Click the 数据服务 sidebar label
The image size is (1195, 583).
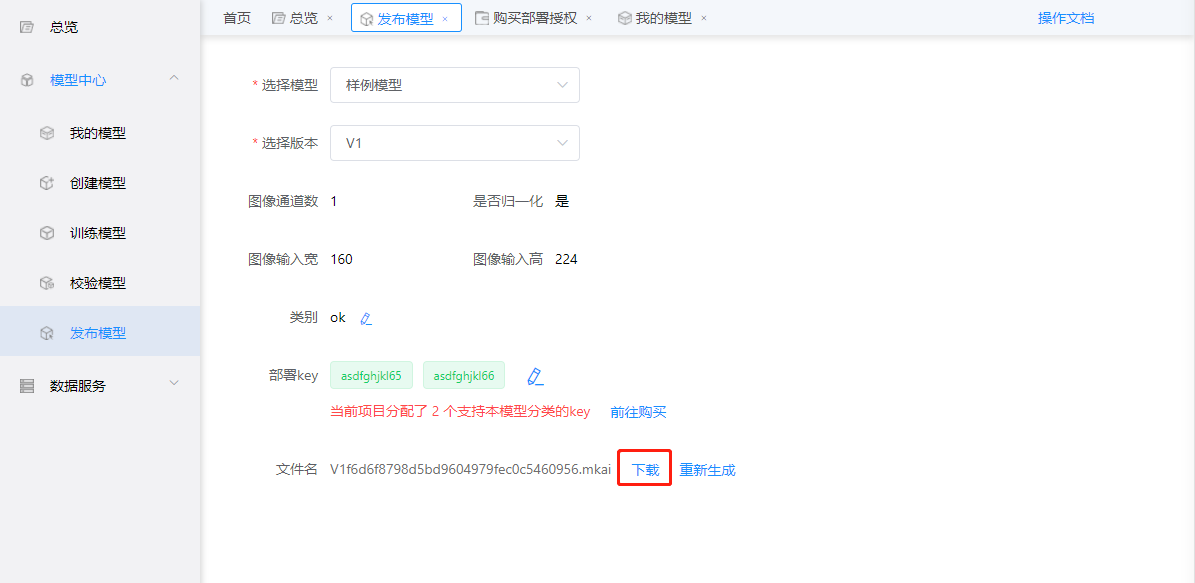click(x=78, y=386)
